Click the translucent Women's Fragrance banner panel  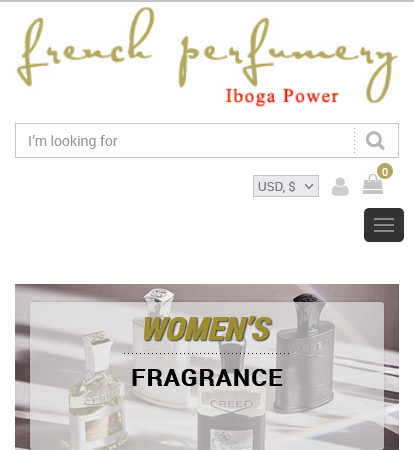207,376
